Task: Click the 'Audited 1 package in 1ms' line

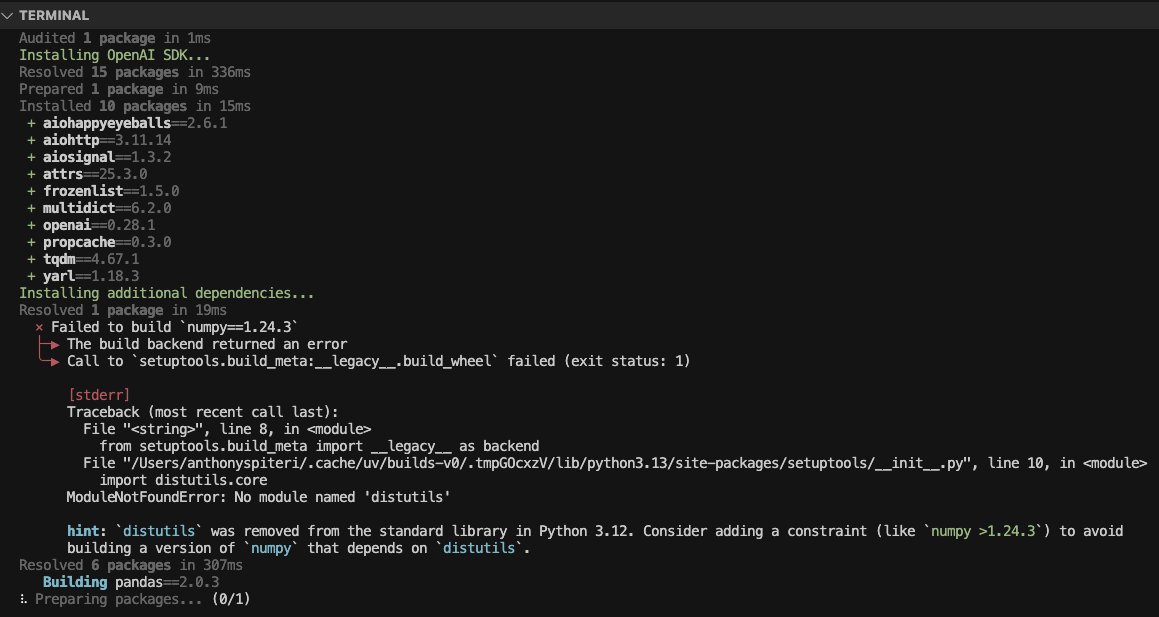Action: [x=115, y=38]
